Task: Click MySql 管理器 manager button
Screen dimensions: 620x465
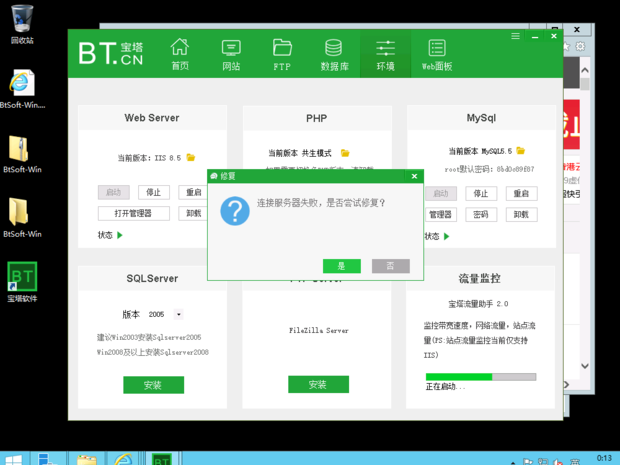Action: click(x=440, y=214)
